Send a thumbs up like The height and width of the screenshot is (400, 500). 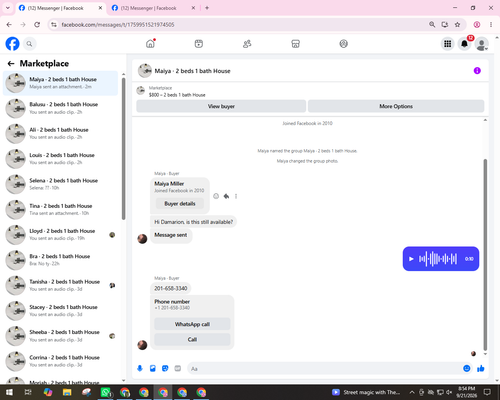481,368
